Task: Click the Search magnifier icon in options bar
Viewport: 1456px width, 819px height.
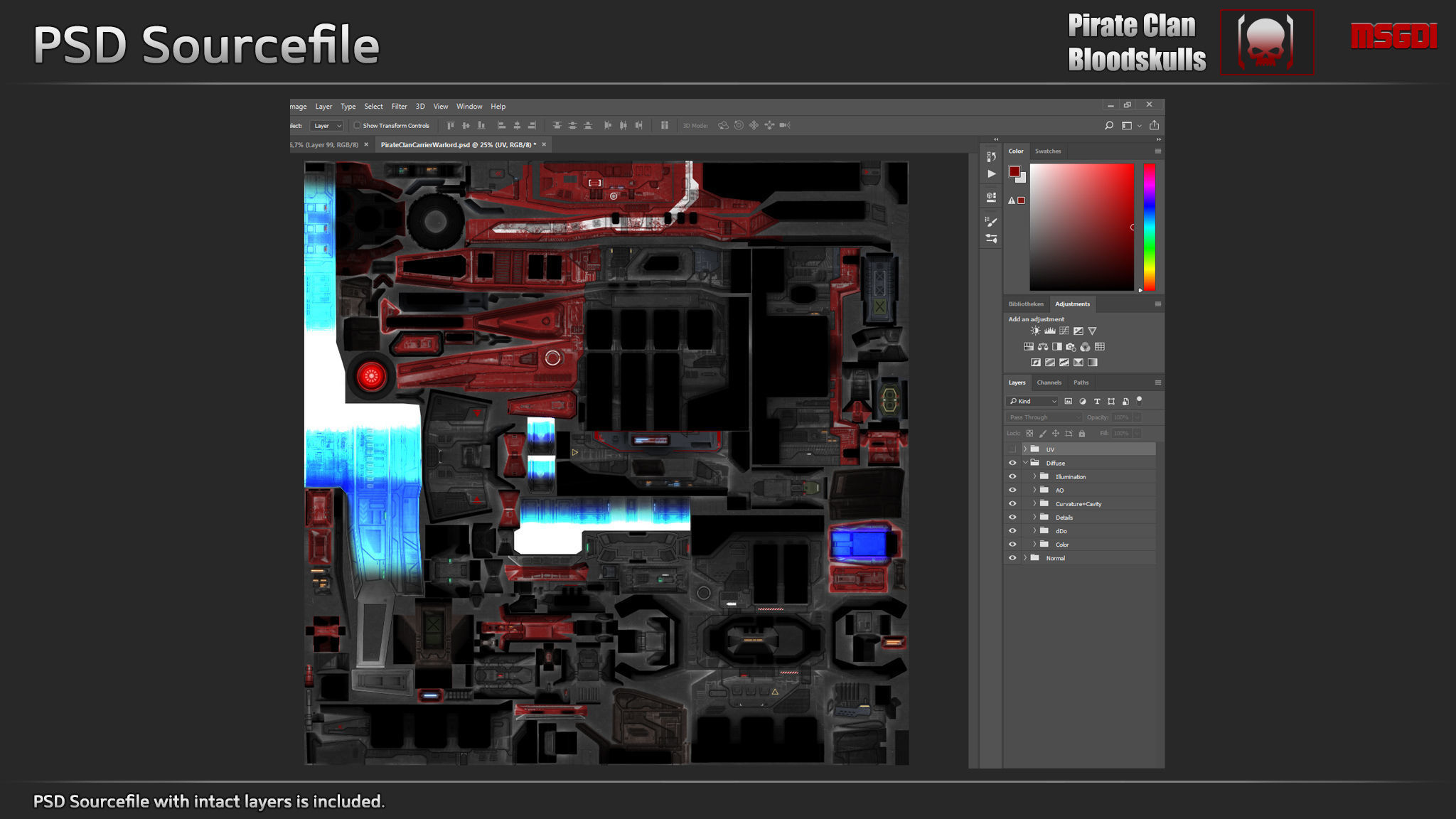Action: pos(1108,125)
